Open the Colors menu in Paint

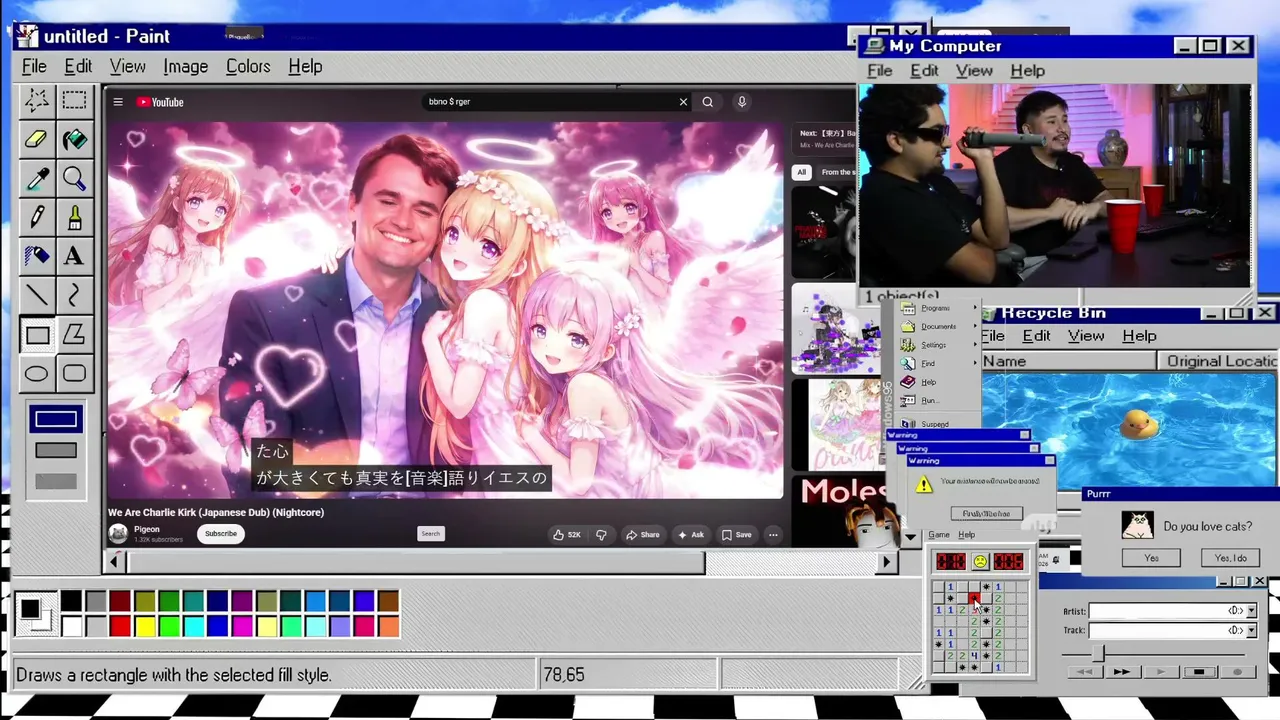coord(248,67)
